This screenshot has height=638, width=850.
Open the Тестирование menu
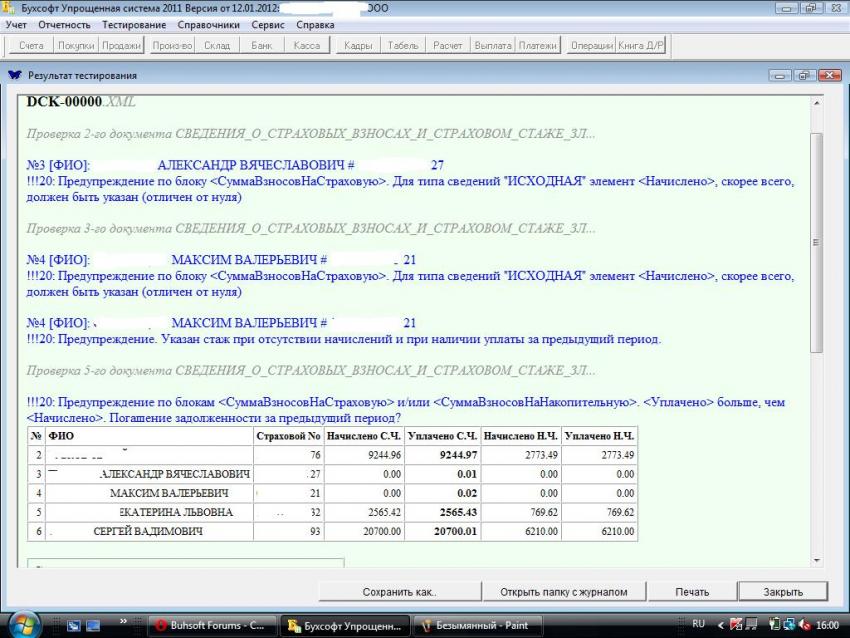click(135, 23)
